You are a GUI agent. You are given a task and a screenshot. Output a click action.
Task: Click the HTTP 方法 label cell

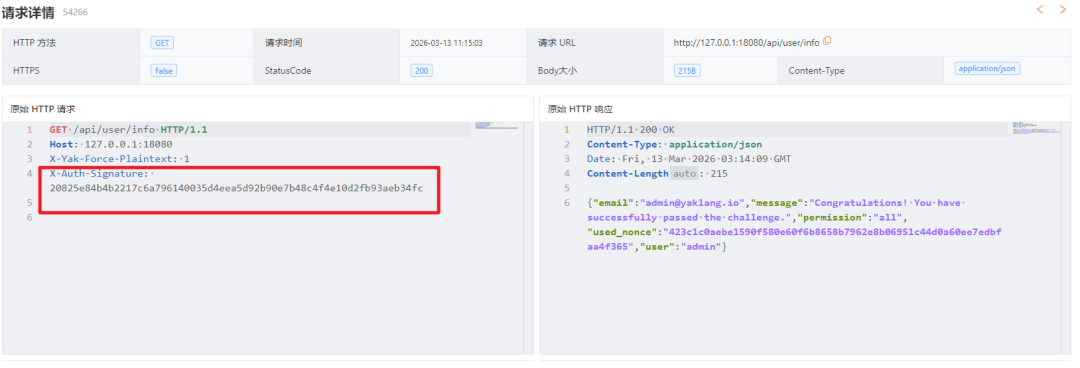coord(71,43)
